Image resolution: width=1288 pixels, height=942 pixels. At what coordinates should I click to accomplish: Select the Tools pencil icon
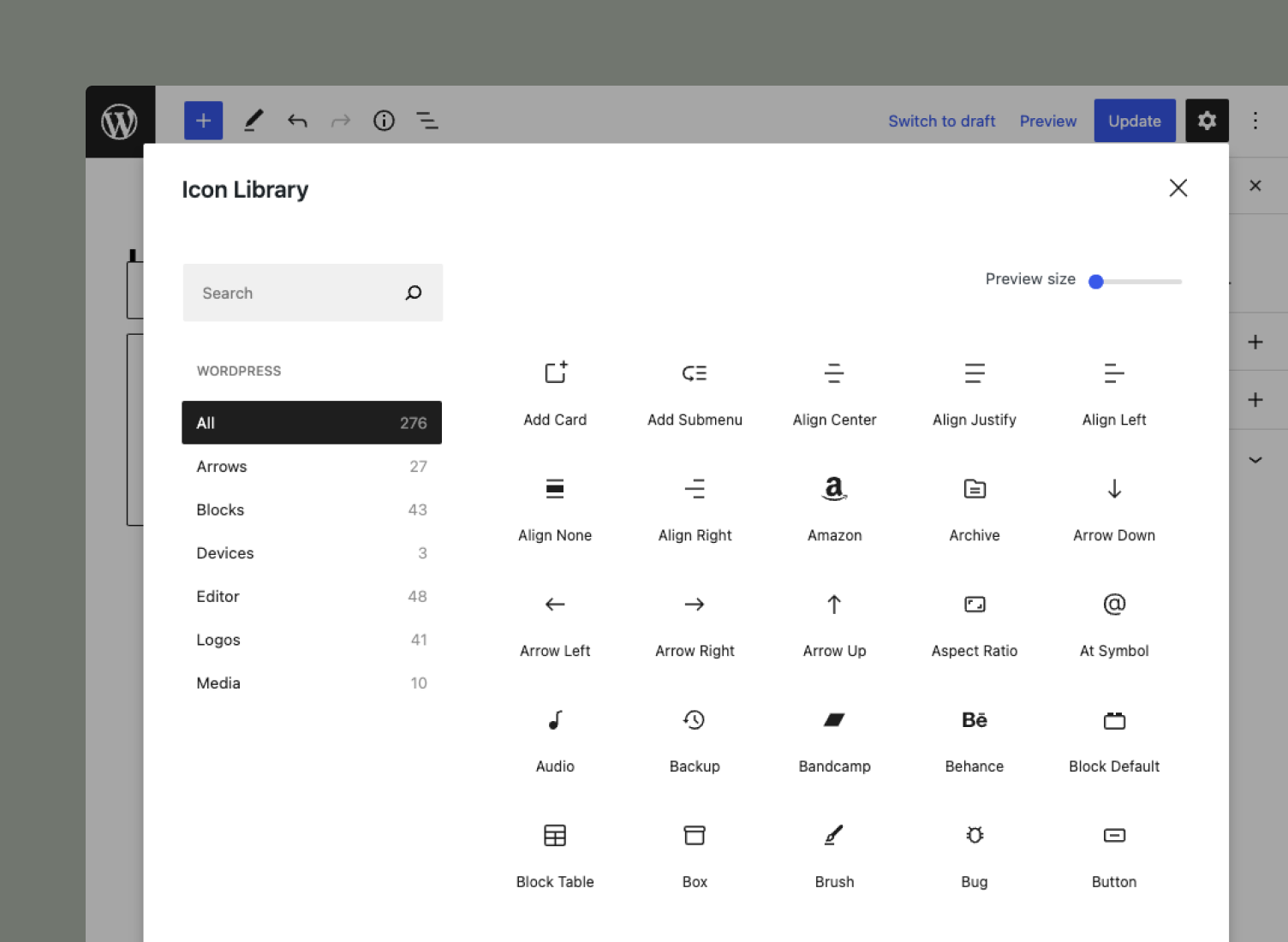(x=253, y=121)
